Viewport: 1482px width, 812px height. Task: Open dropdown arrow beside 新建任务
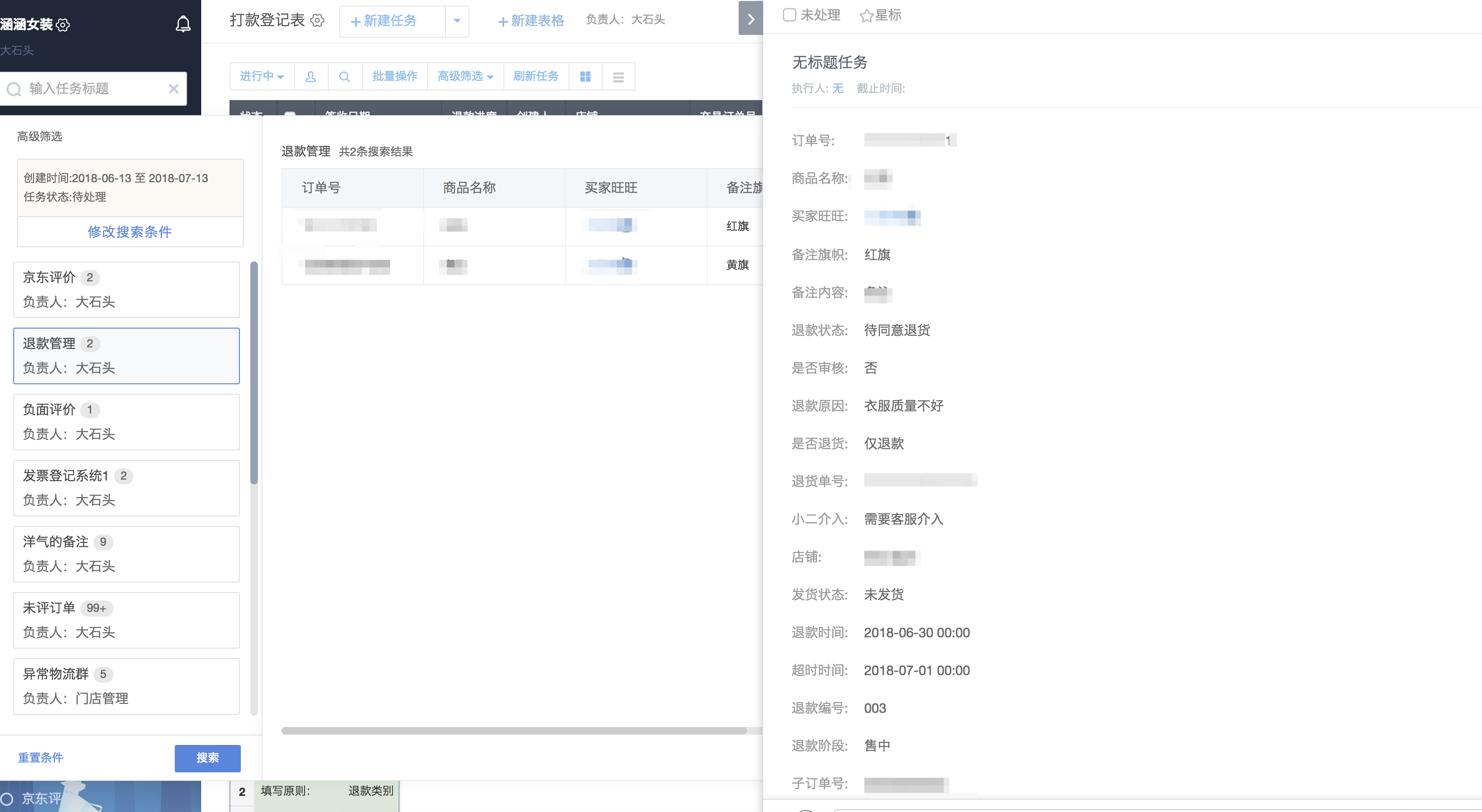[457, 21]
